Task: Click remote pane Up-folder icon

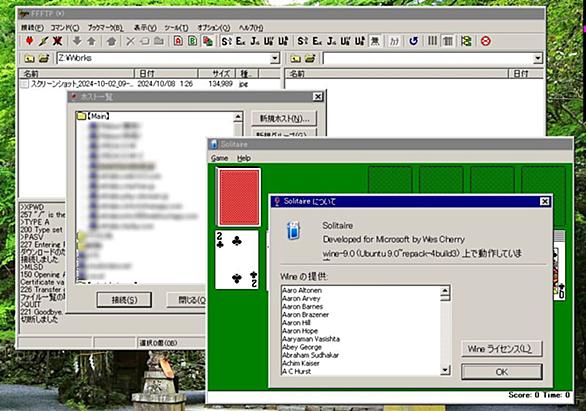Action: point(295,58)
